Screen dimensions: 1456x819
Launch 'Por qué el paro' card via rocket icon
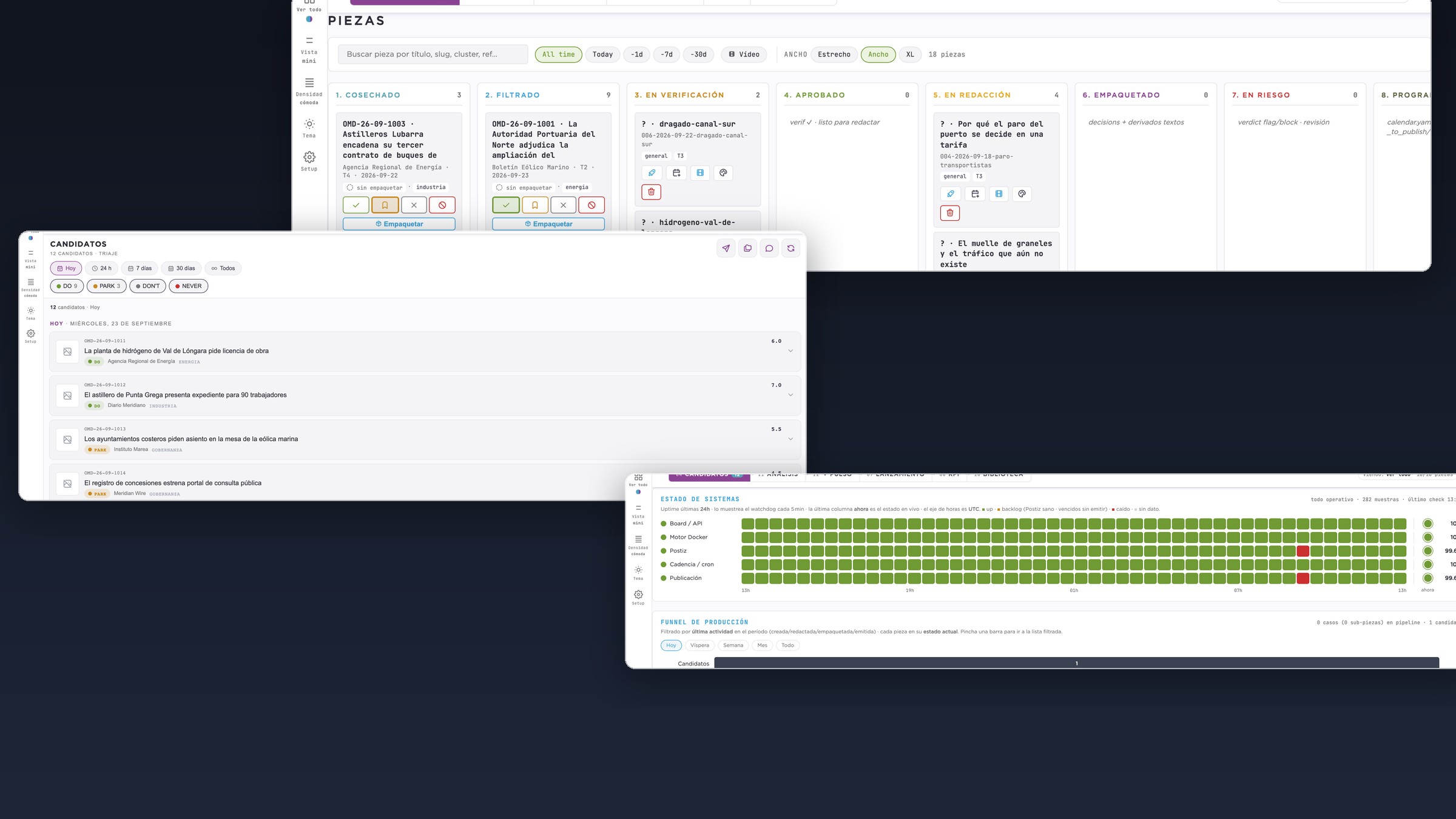950,194
